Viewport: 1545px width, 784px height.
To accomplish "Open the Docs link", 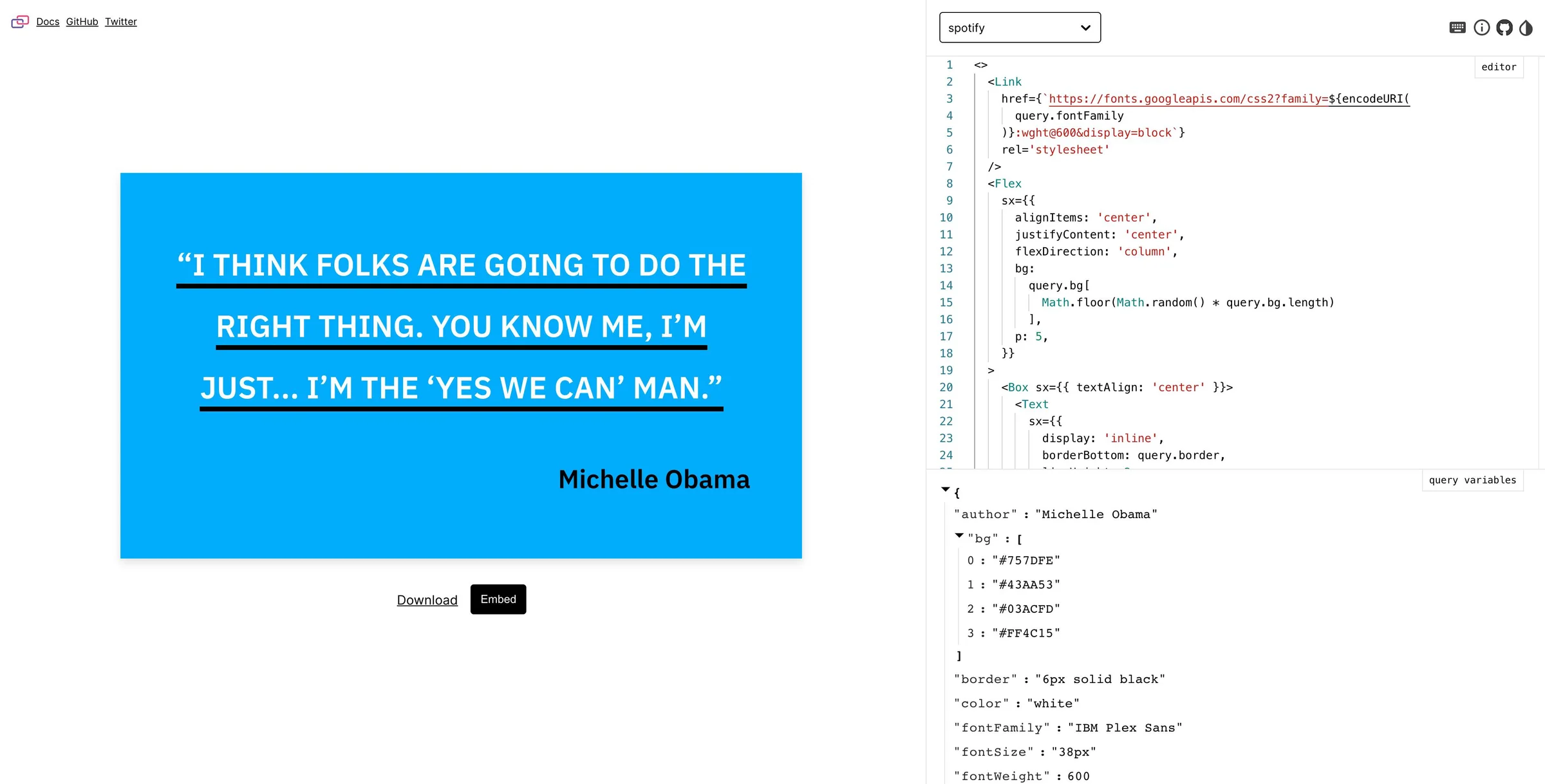I will [48, 22].
